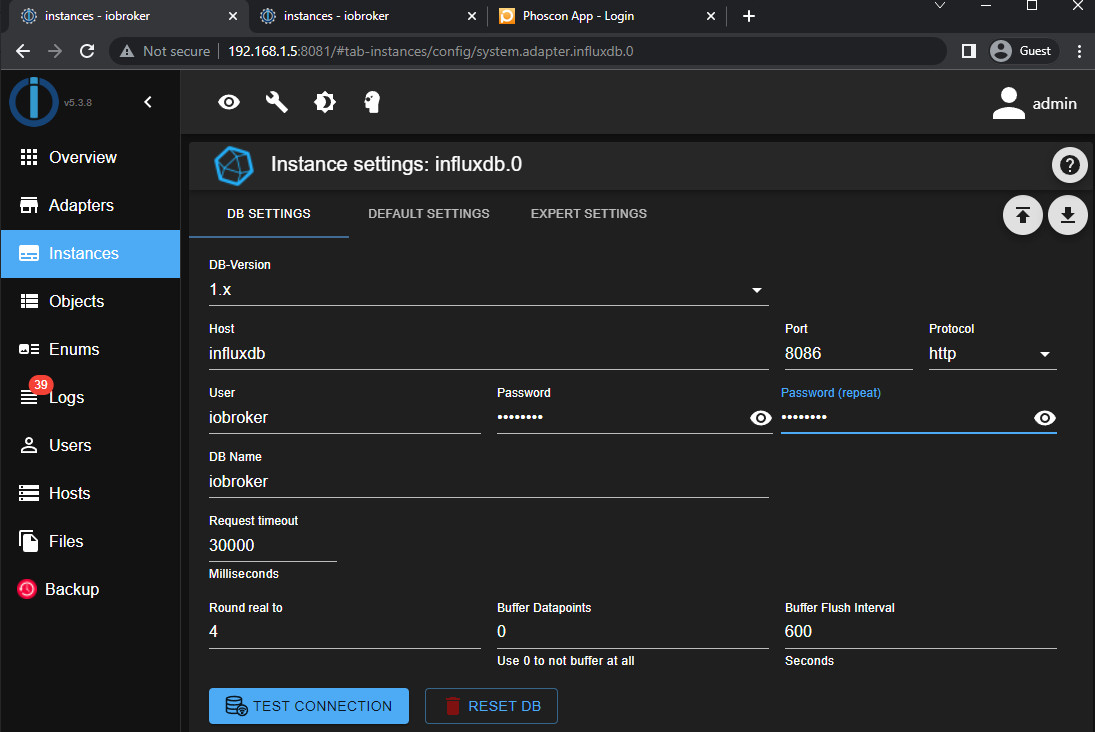Click the Password input field

pos(621,418)
